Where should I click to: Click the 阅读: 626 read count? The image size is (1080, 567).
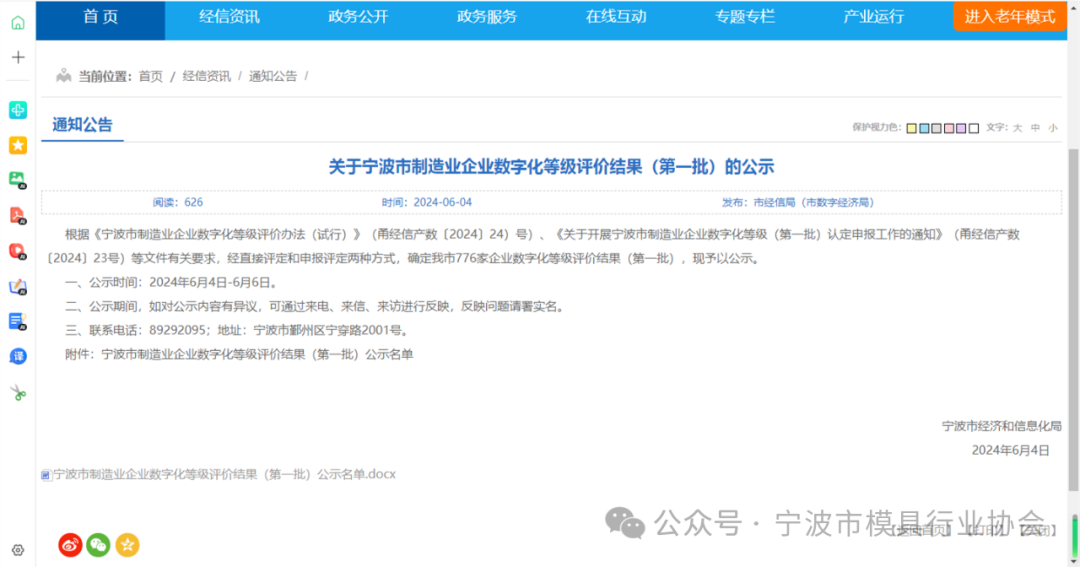[x=178, y=203]
